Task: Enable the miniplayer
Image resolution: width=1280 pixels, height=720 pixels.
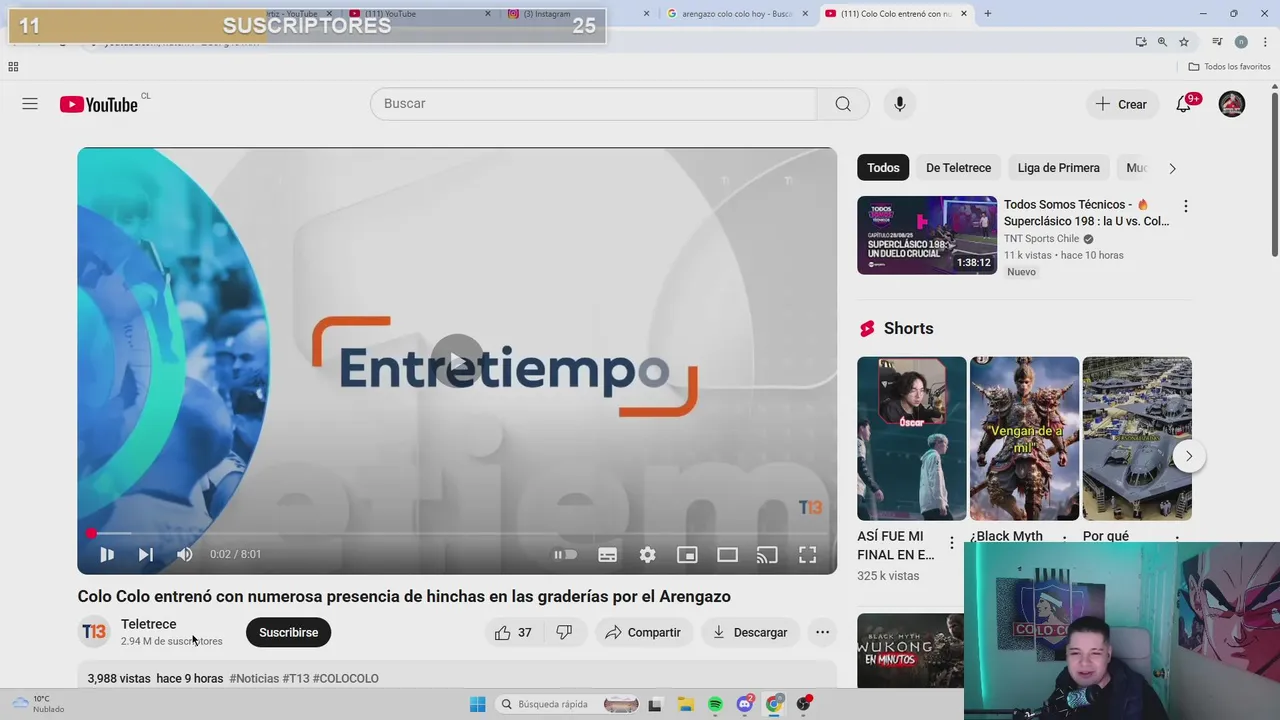Action: [687, 555]
